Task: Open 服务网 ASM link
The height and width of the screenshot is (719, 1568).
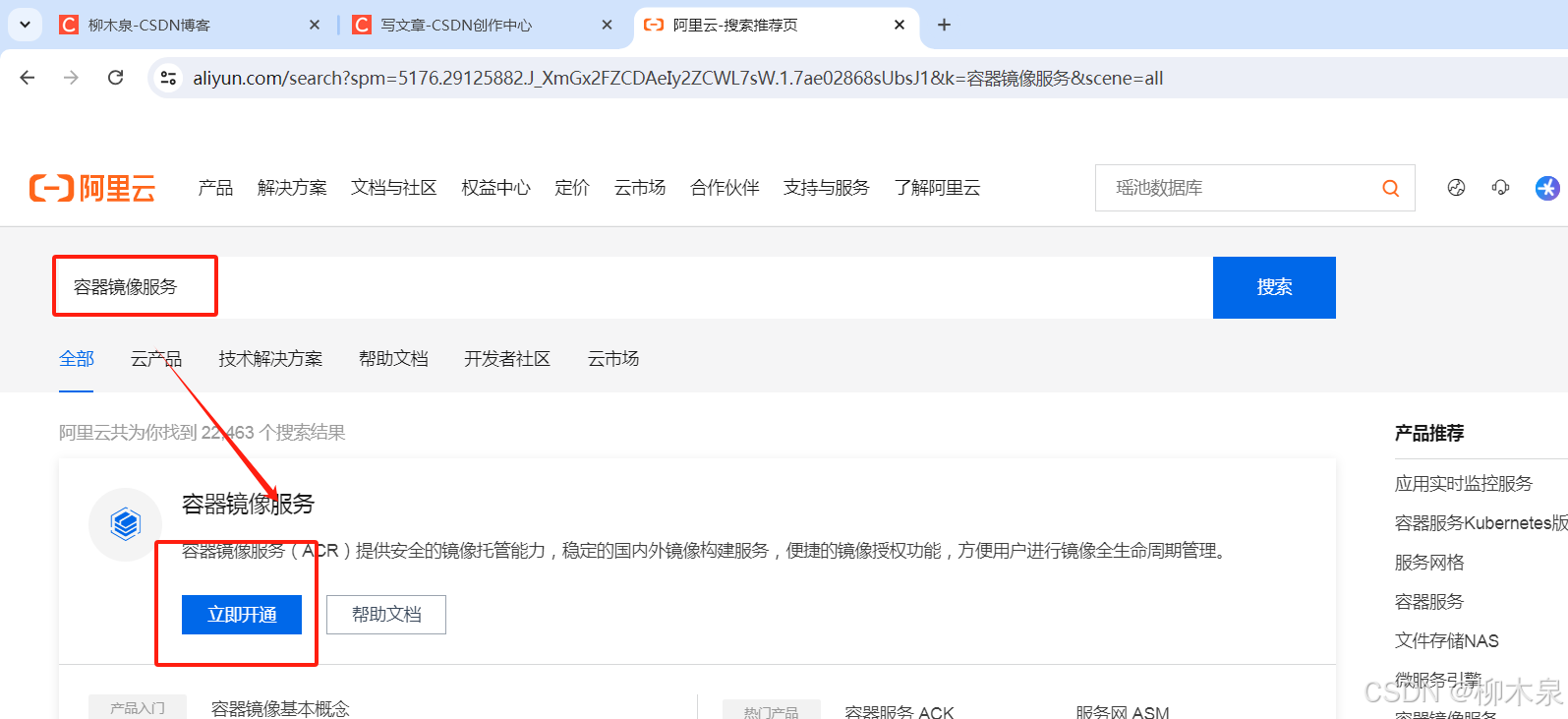Action: point(1123,712)
